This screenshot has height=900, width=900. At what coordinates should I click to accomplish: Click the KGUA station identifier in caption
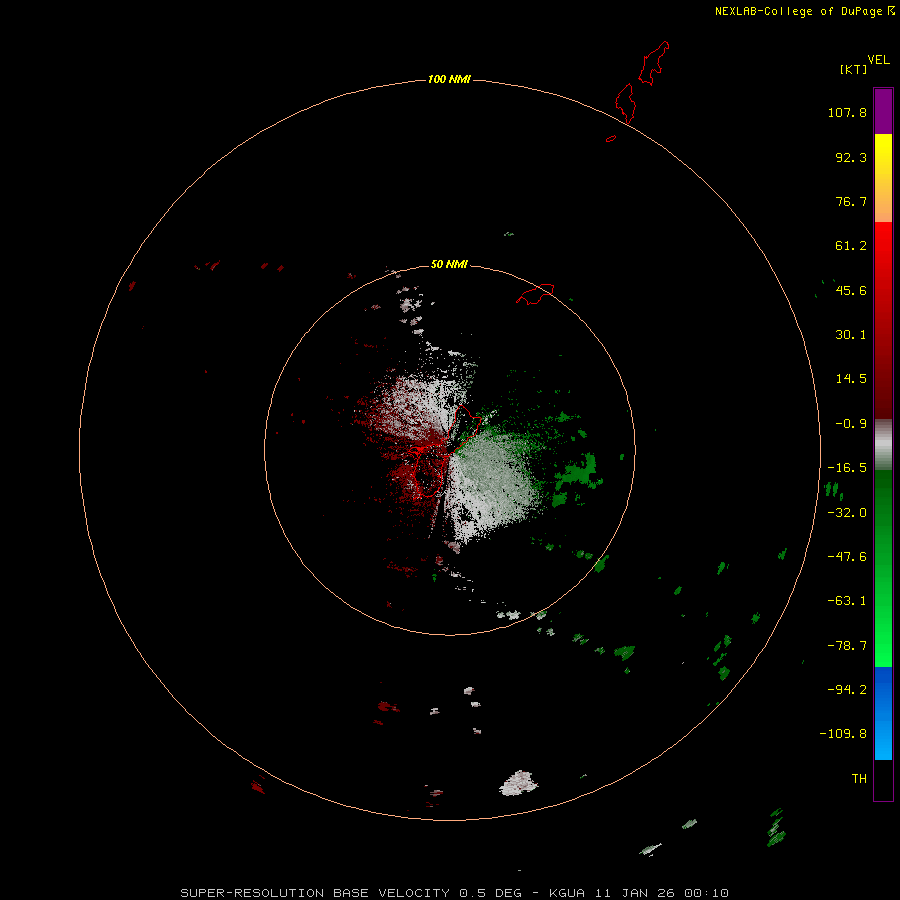[567, 893]
